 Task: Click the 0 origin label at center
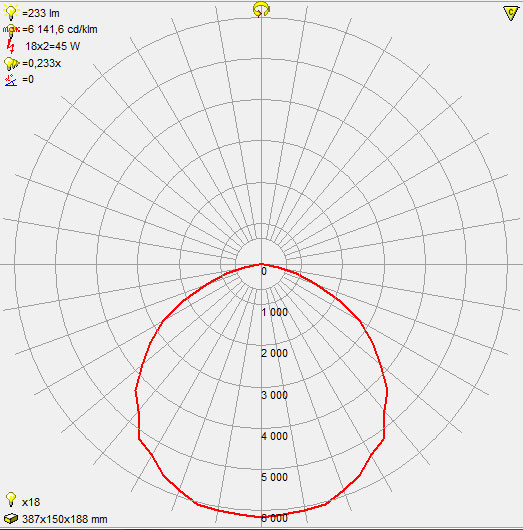(264, 271)
